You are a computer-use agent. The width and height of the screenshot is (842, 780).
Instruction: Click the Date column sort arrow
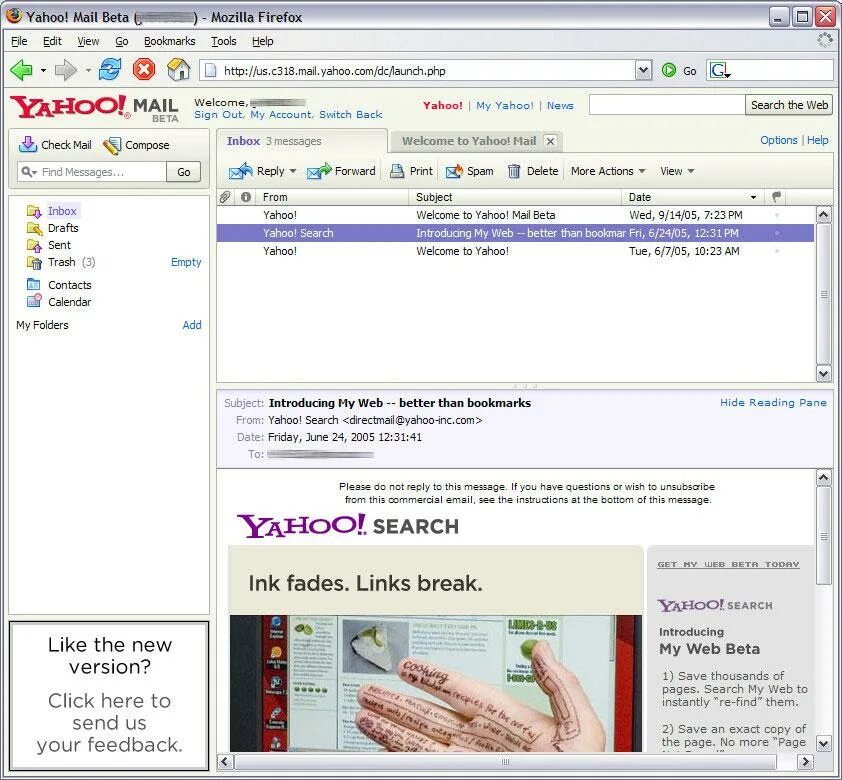(x=753, y=198)
